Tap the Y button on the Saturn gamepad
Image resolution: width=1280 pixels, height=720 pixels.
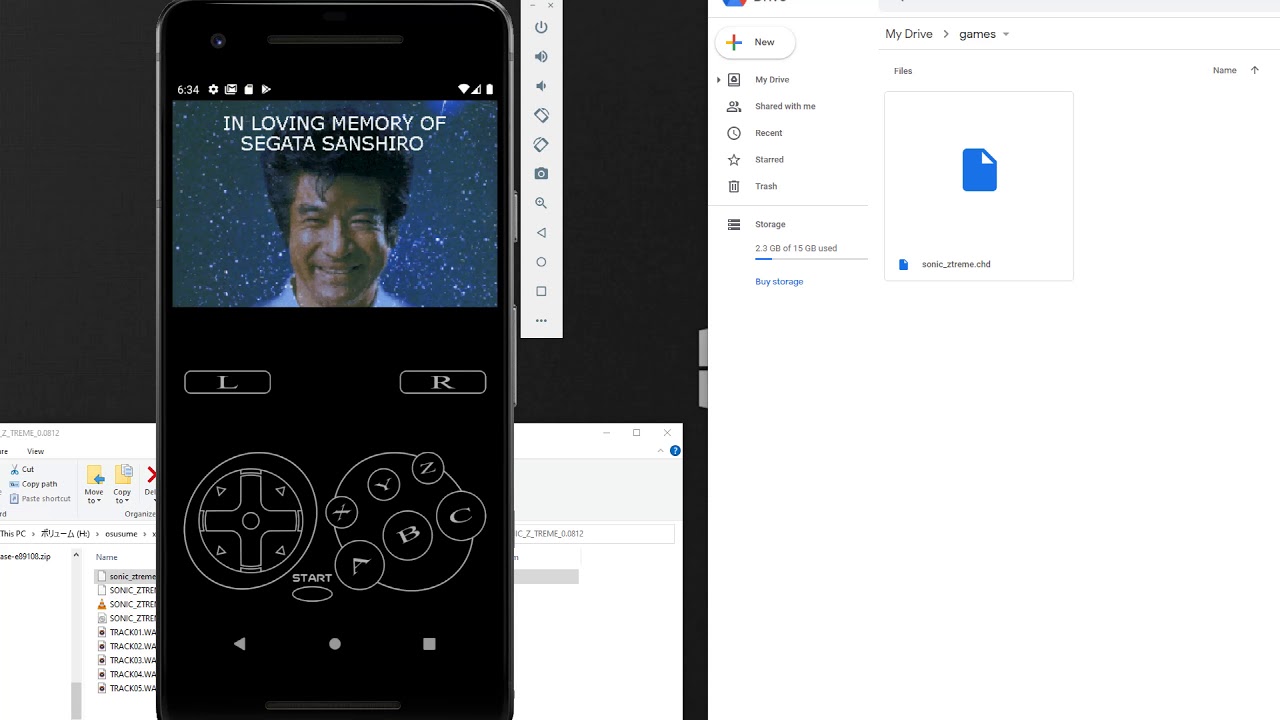coord(383,485)
